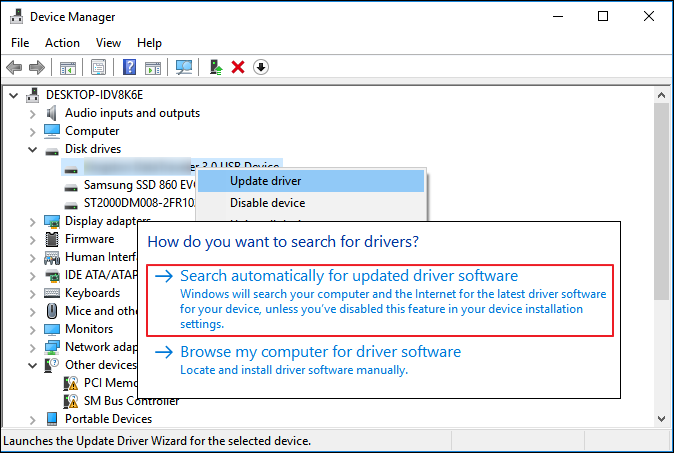The height and width of the screenshot is (453, 674).
Task: Choose Update driver from context menu
Action: click(x=265, y=181)
